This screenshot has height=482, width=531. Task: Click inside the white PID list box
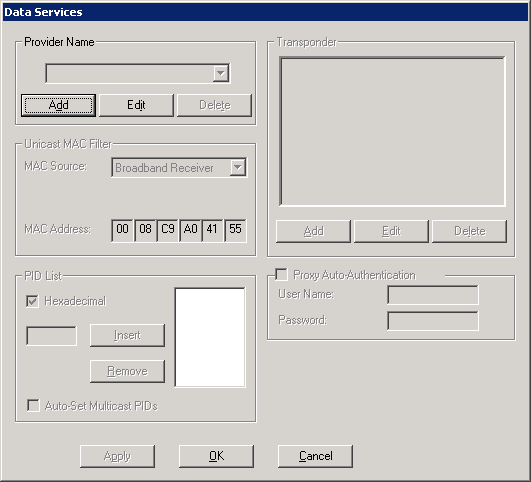click(x=210, y=337)
